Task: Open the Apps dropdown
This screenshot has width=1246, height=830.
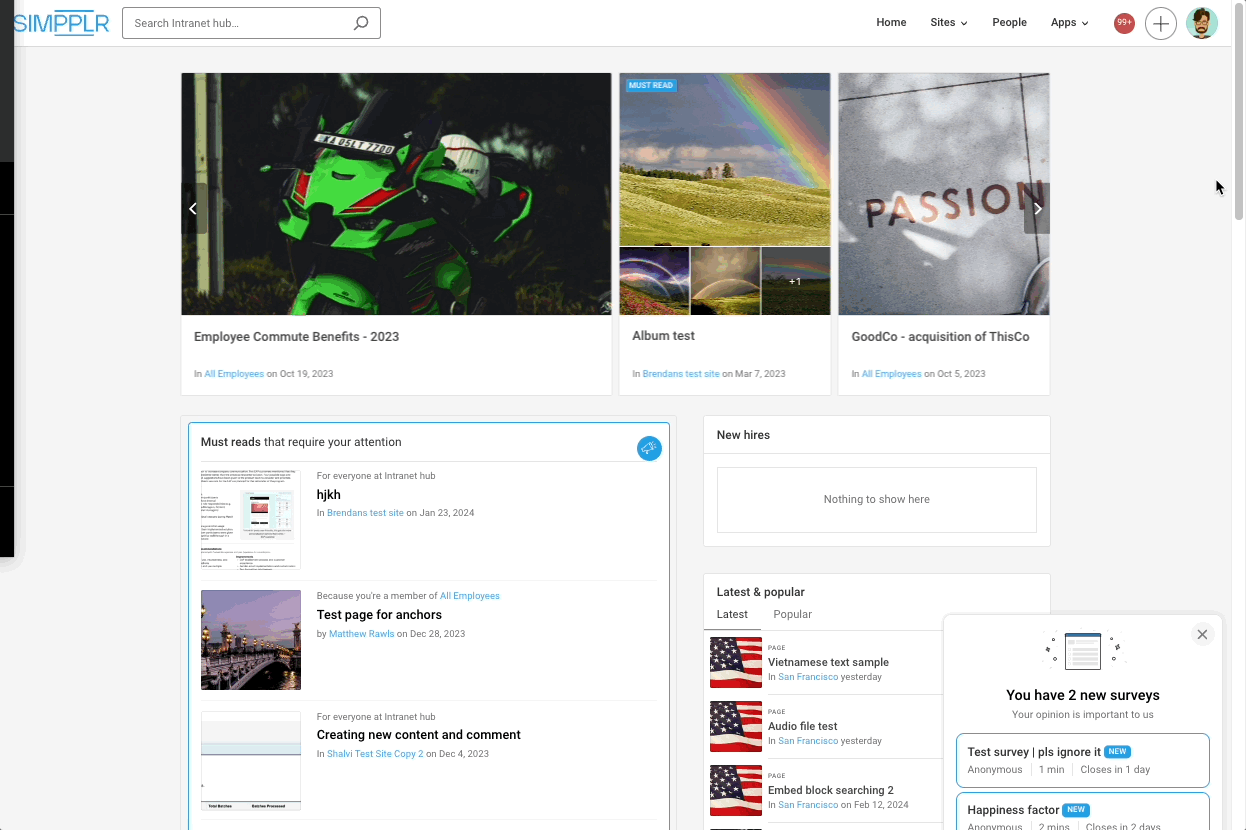Action: (x=1068, y=22)
